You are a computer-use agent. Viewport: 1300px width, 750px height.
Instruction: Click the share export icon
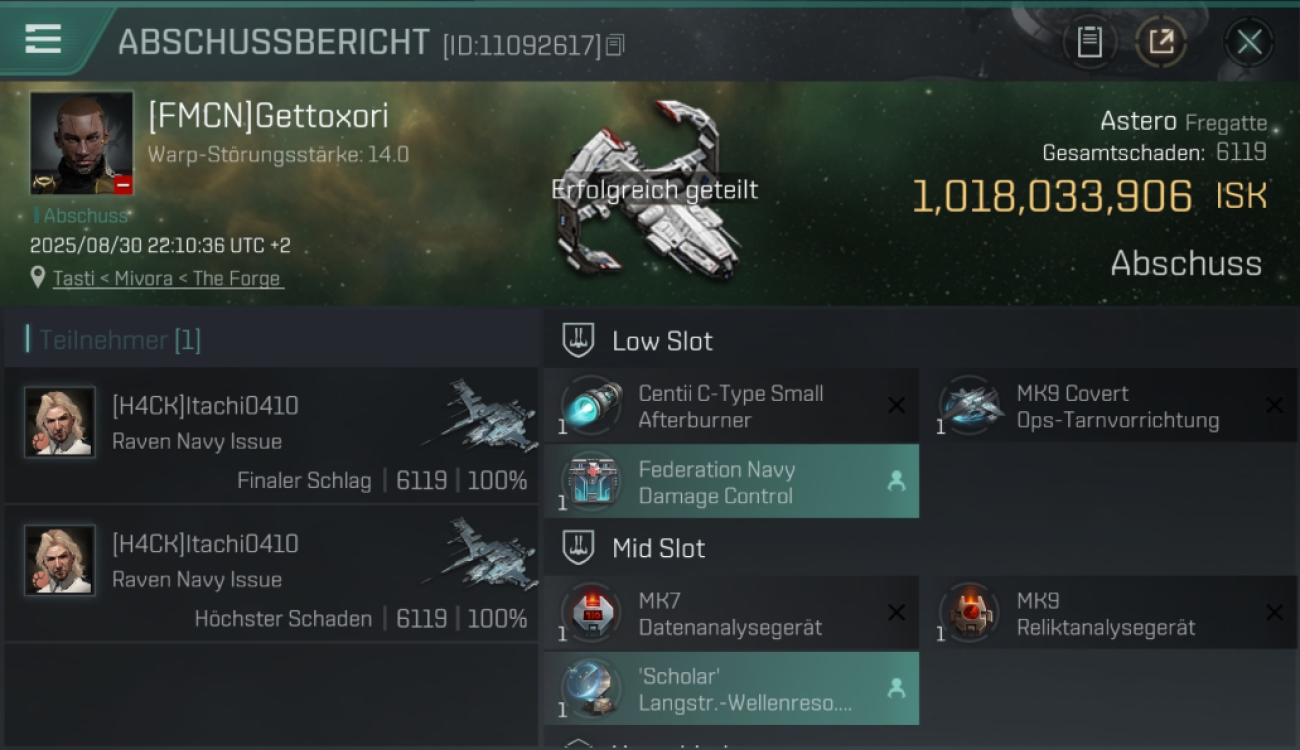[x=1160, y=42]
